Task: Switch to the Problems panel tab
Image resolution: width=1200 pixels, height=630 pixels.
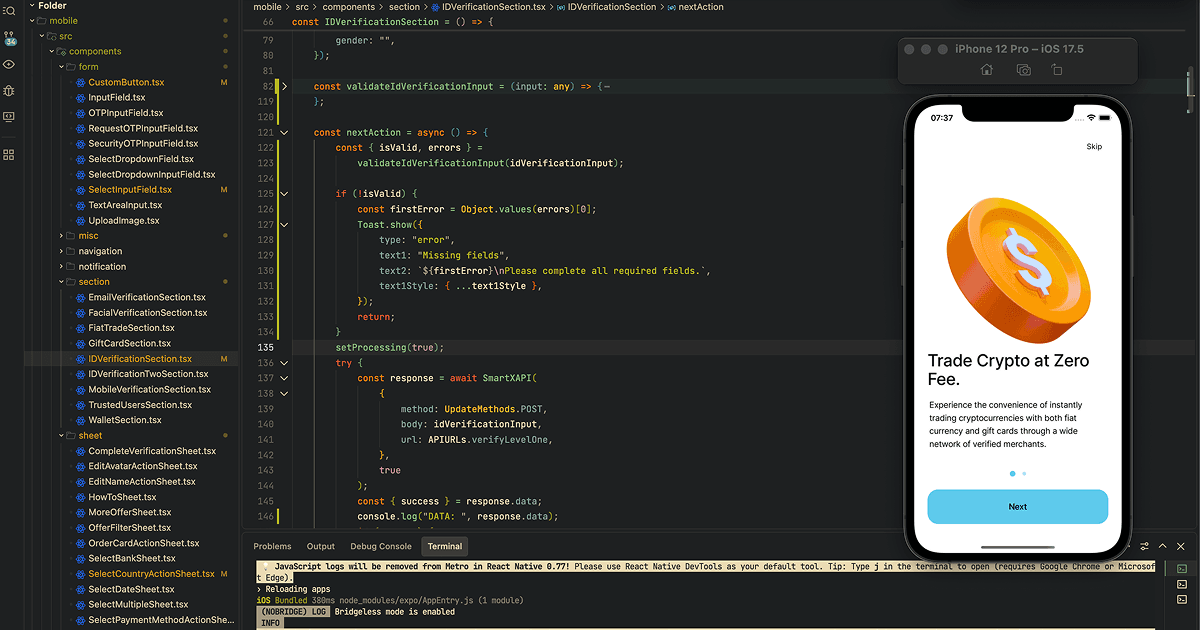Action: [272, 547]
